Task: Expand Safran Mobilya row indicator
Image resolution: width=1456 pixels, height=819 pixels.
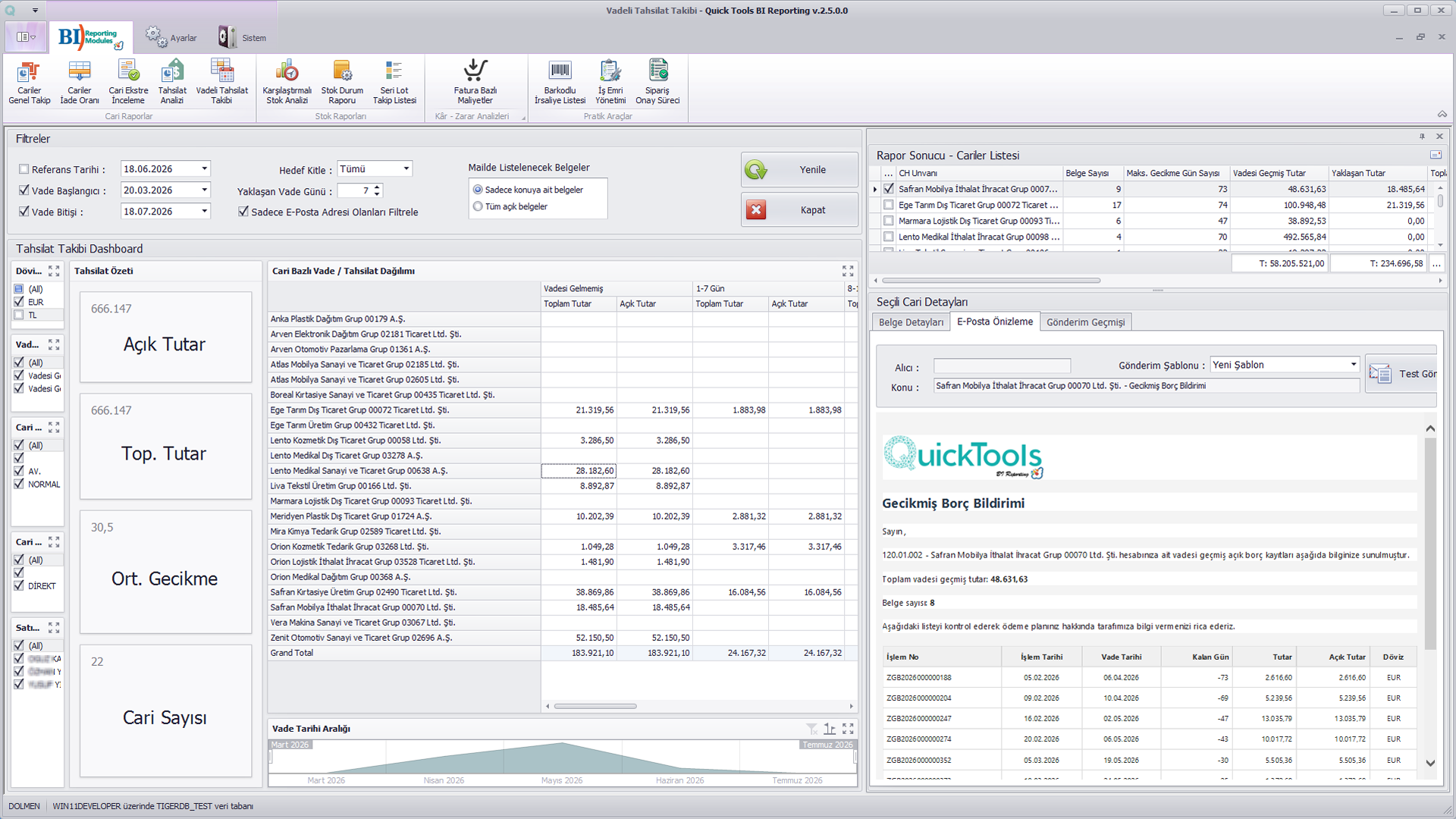Action: pos(875,190)
